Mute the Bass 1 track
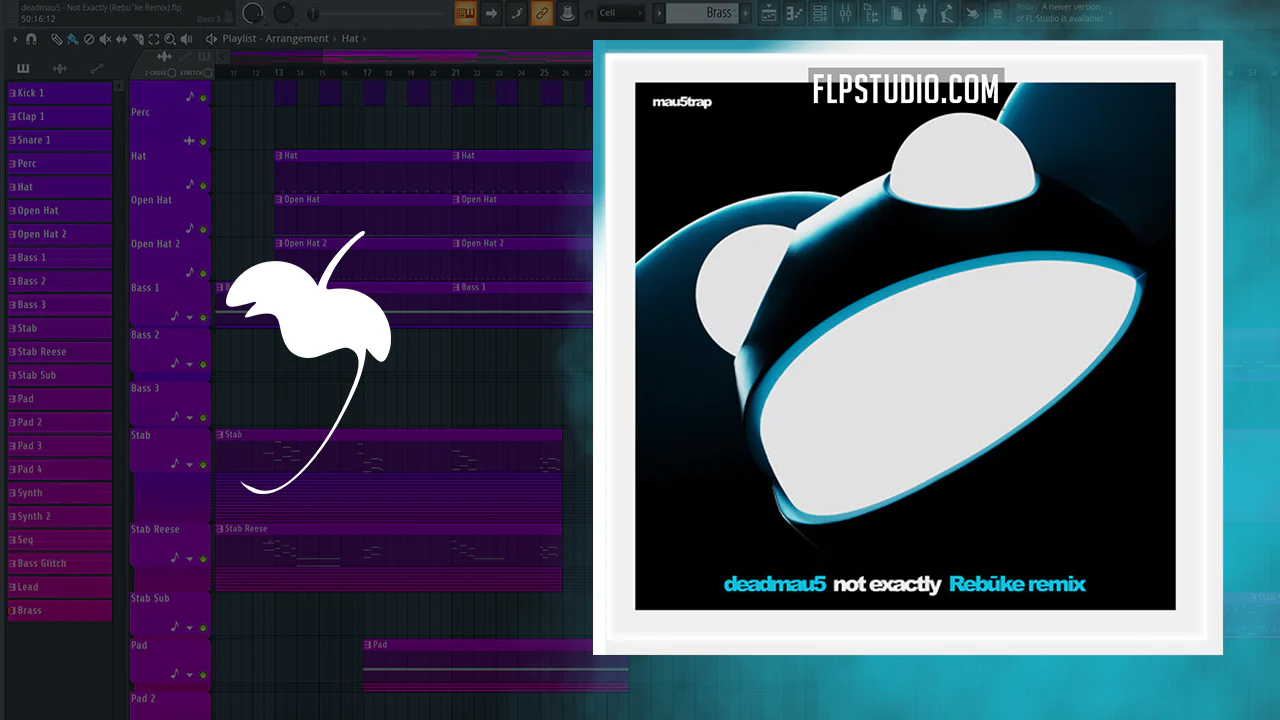The width and height of the screenshot is (1280, 720). tap(203, 317)
